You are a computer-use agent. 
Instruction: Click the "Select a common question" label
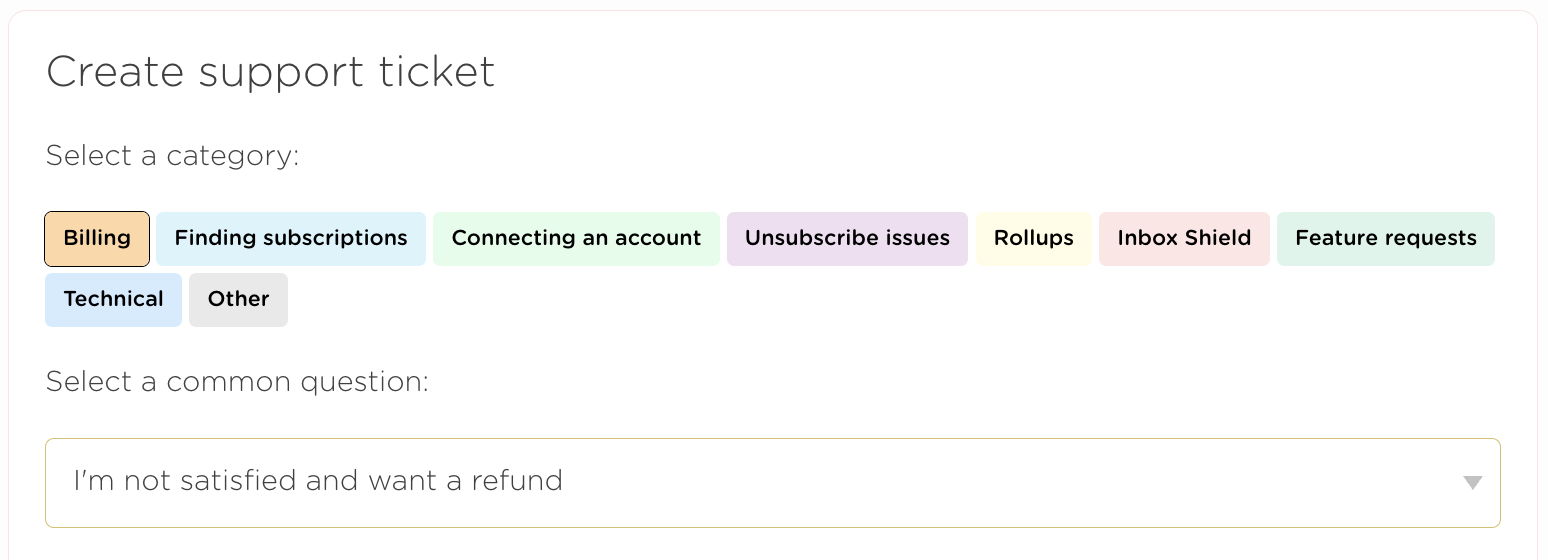pos(237,382)
